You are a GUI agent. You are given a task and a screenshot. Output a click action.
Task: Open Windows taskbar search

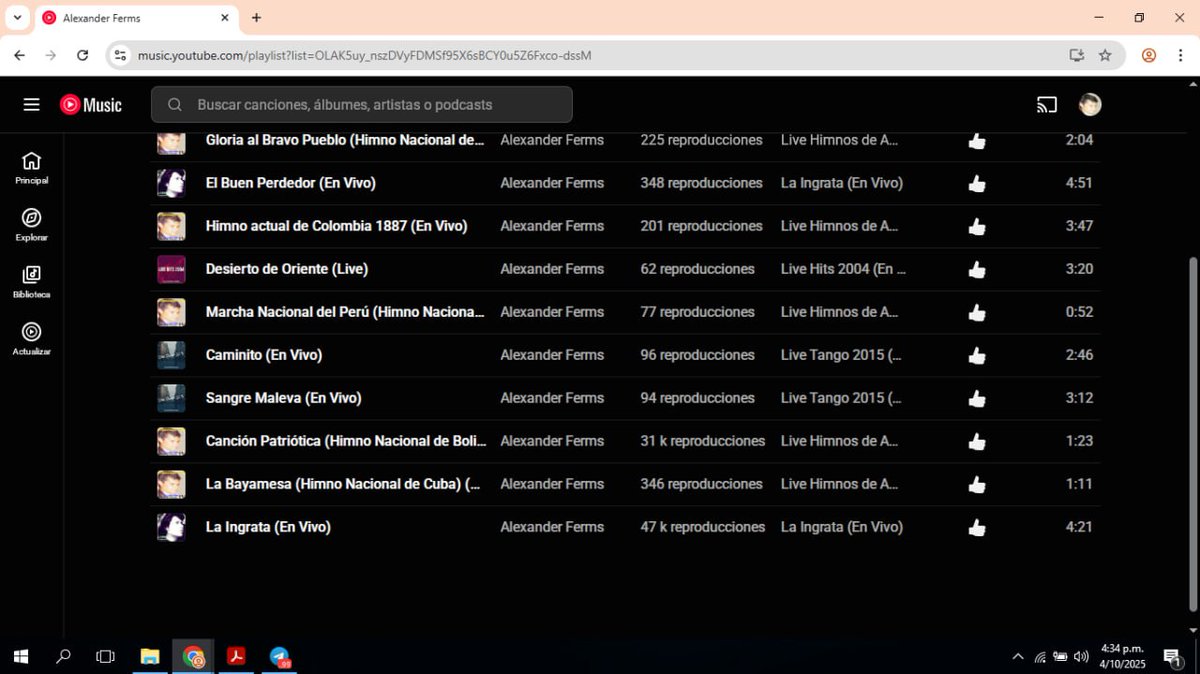tap(63, 656)
